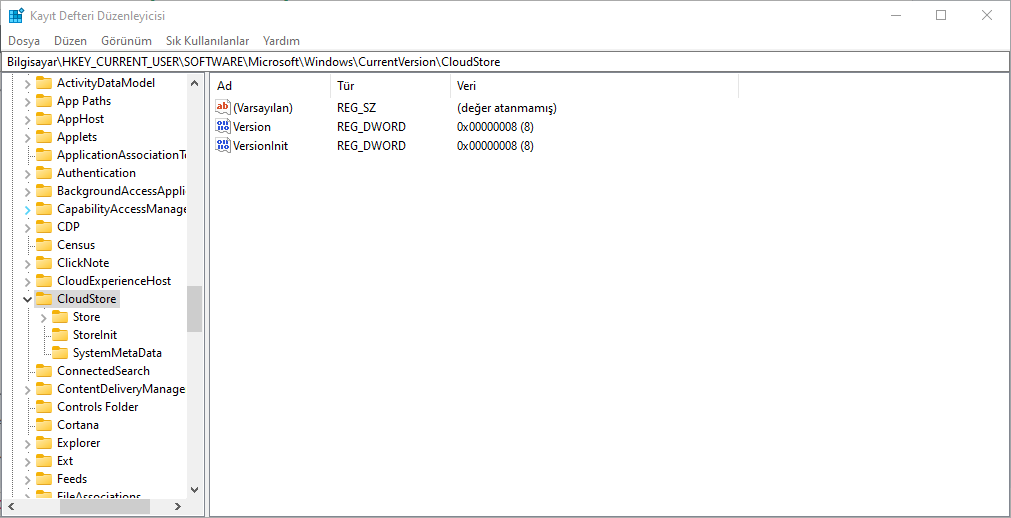1011x518 pixels.
Task: Click the tree scroll up arrow
Action: click(x=195, y=83)
